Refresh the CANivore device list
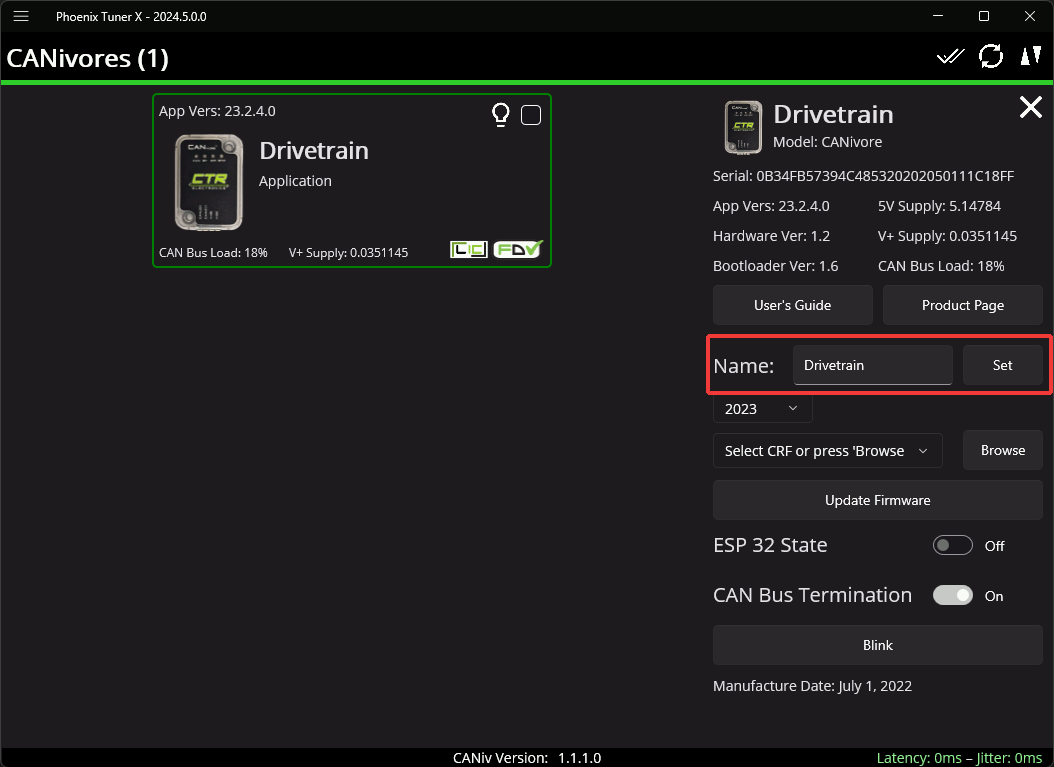 (x=991, y=56)
